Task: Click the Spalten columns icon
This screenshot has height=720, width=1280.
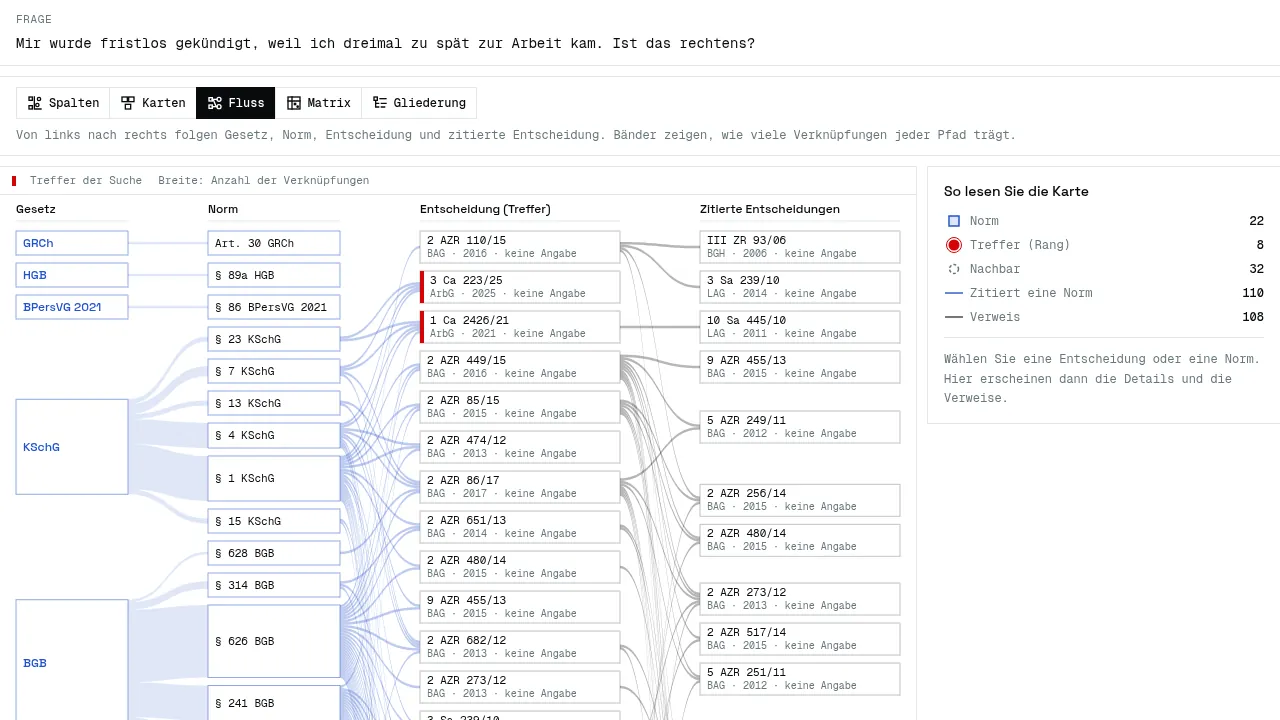Action: 35,103
